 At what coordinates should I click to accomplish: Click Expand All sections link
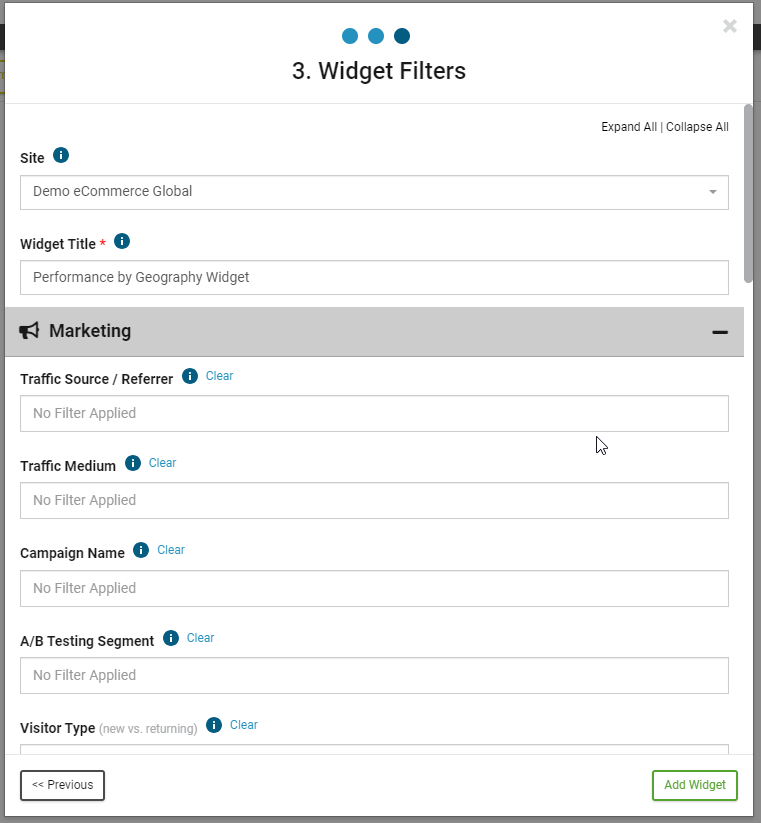click(628, 127)
